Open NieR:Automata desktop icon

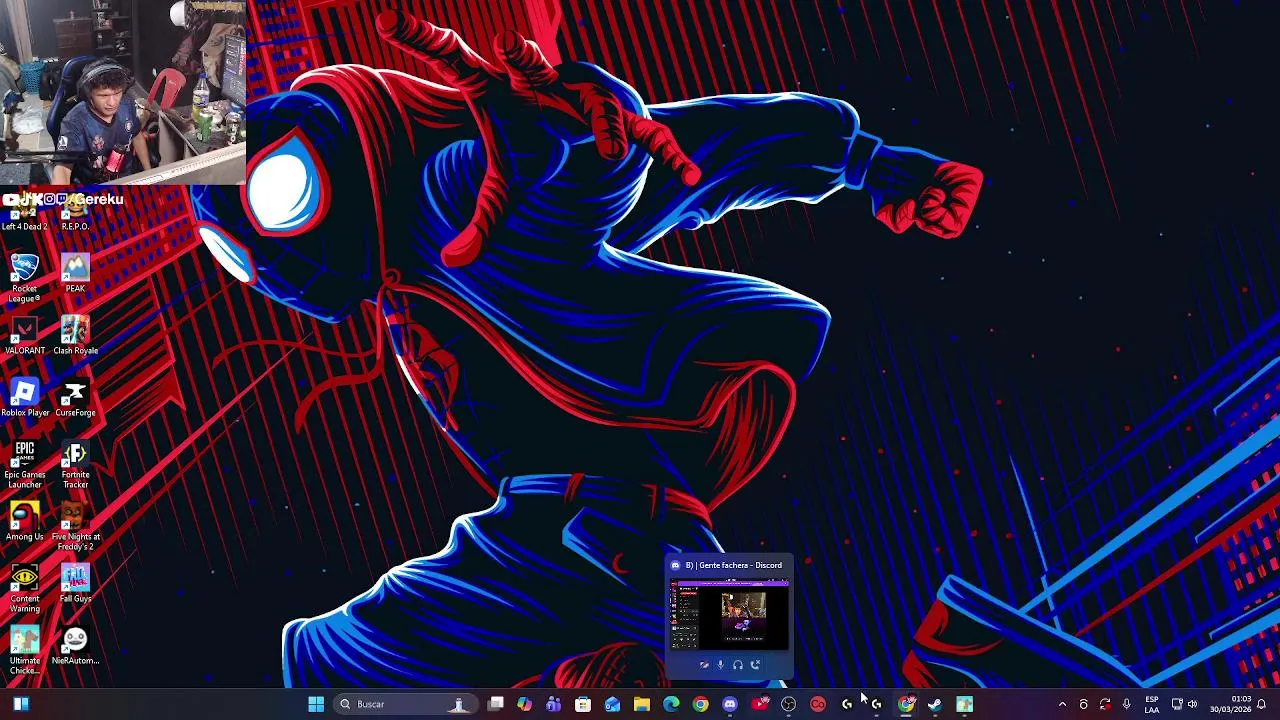pos(75,645)
